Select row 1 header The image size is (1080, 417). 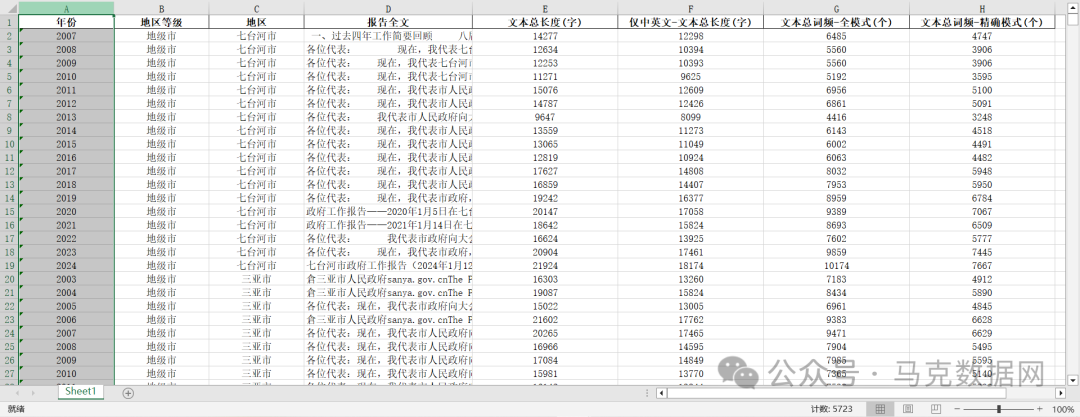click(9, 21)
